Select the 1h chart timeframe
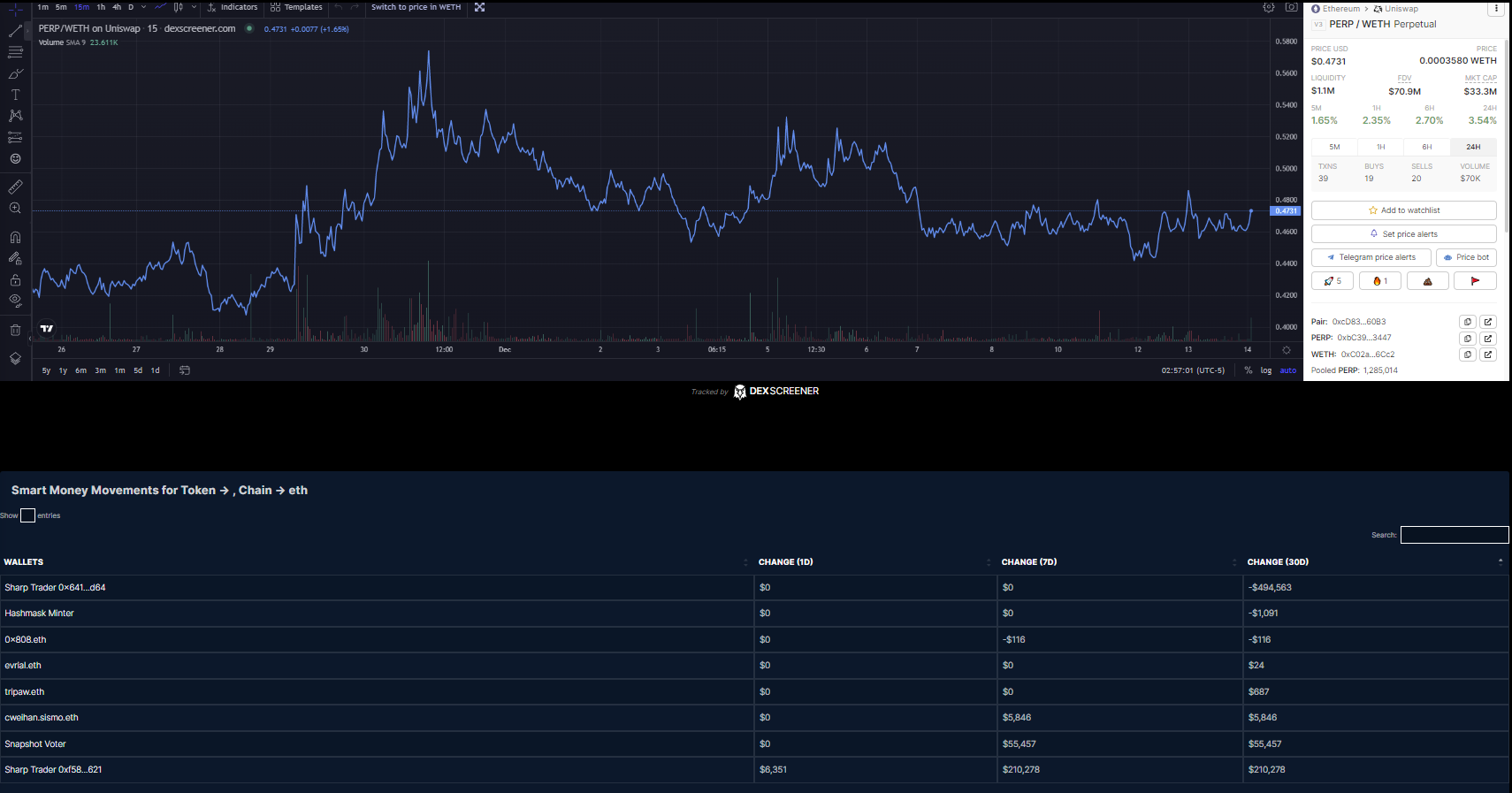This screenshot has width=1512, height=793. tap(101, 7)
